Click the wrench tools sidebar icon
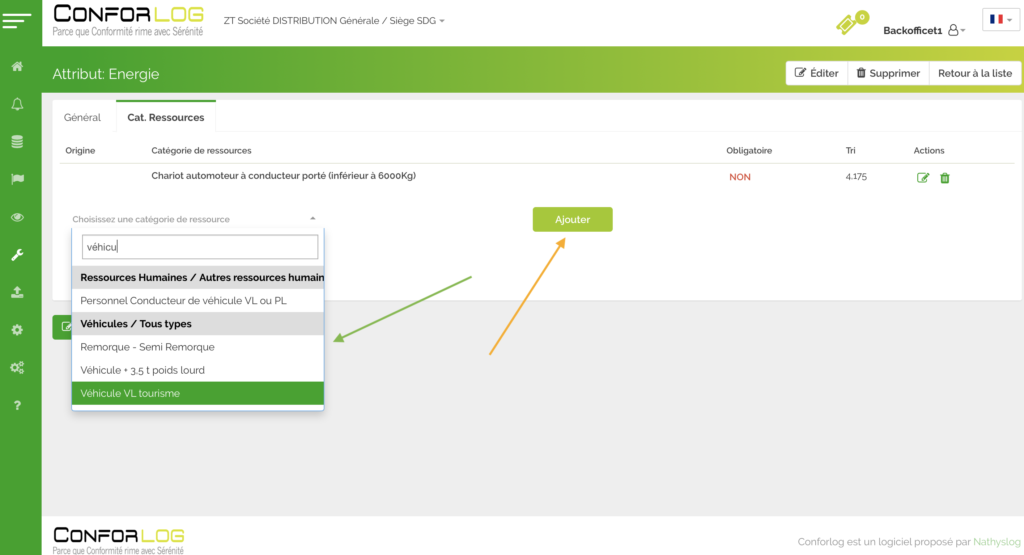1024x555 pixels. coord(17,255)
